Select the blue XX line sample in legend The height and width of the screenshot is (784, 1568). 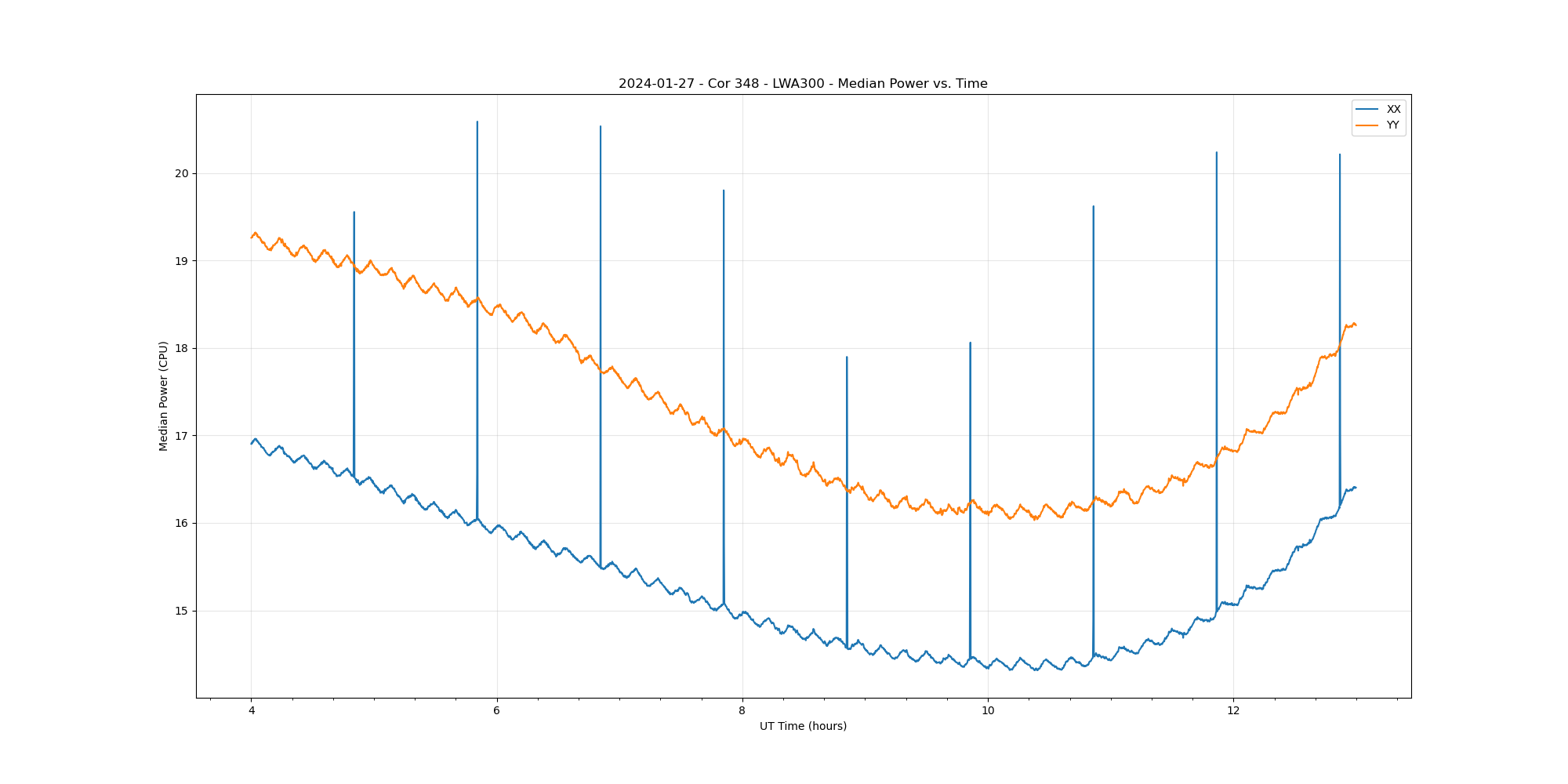[1367, 110]
